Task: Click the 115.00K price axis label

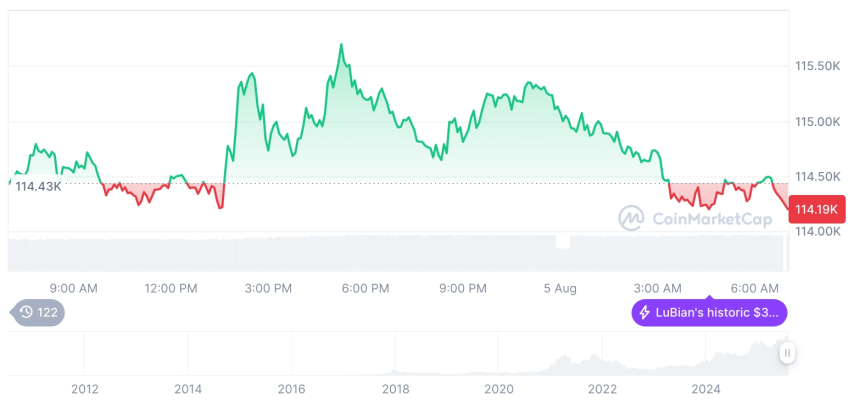Action: coord(816,121)
